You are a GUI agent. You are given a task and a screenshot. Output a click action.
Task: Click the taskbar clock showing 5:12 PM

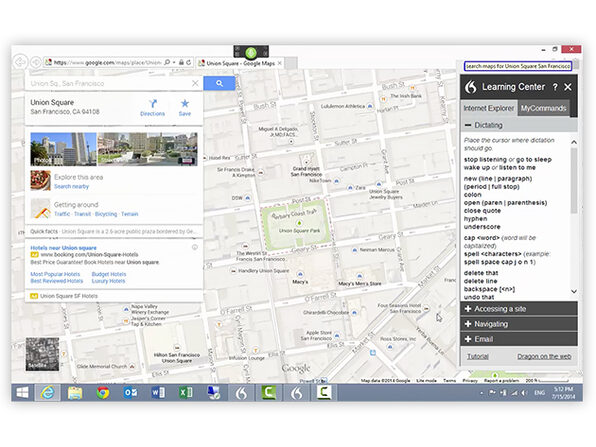click(x=563, y=393)
